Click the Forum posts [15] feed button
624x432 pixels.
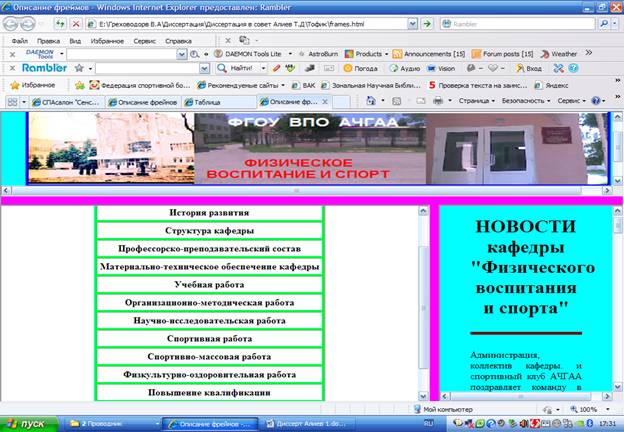pyautogui.click(x=503, y=54)
